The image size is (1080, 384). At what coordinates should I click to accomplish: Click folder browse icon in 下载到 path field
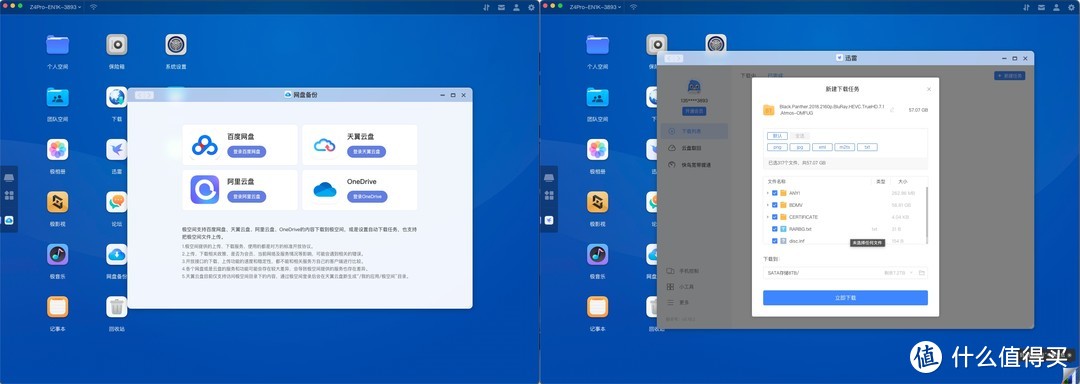click(x=922, y=273)
